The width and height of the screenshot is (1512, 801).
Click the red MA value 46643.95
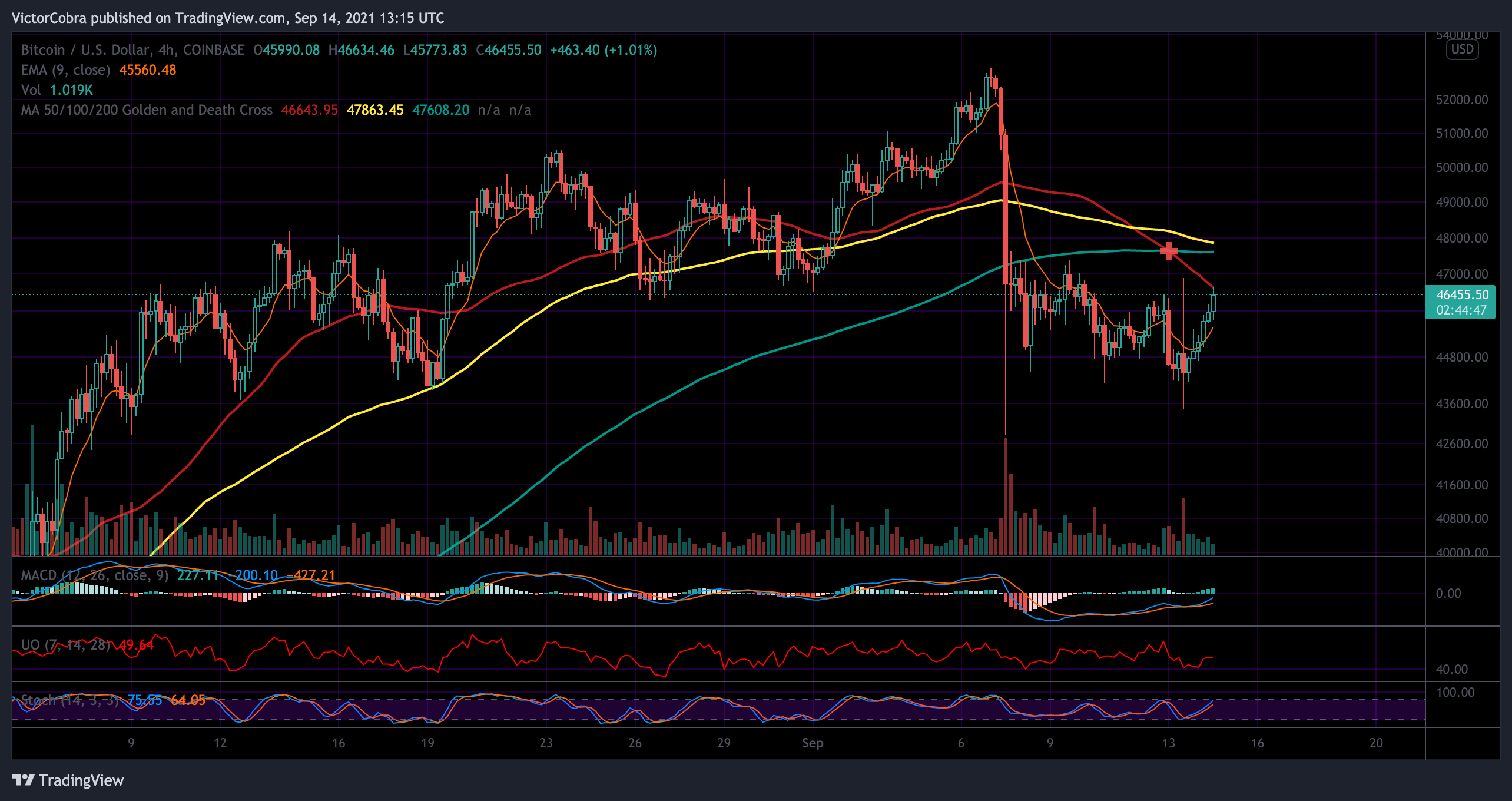[310, 110]
